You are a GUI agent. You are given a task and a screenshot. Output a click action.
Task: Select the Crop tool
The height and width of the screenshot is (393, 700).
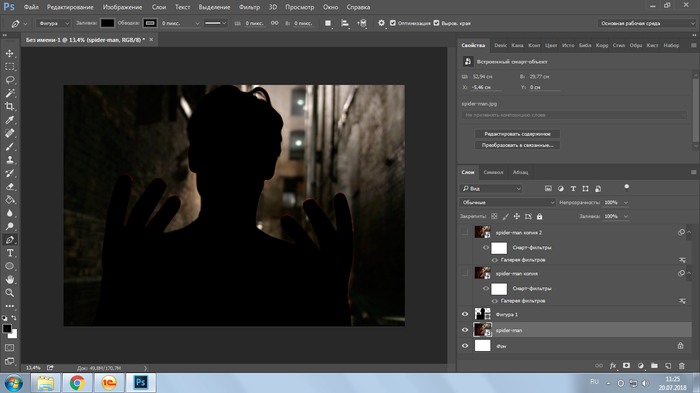[x=9, y=106]
